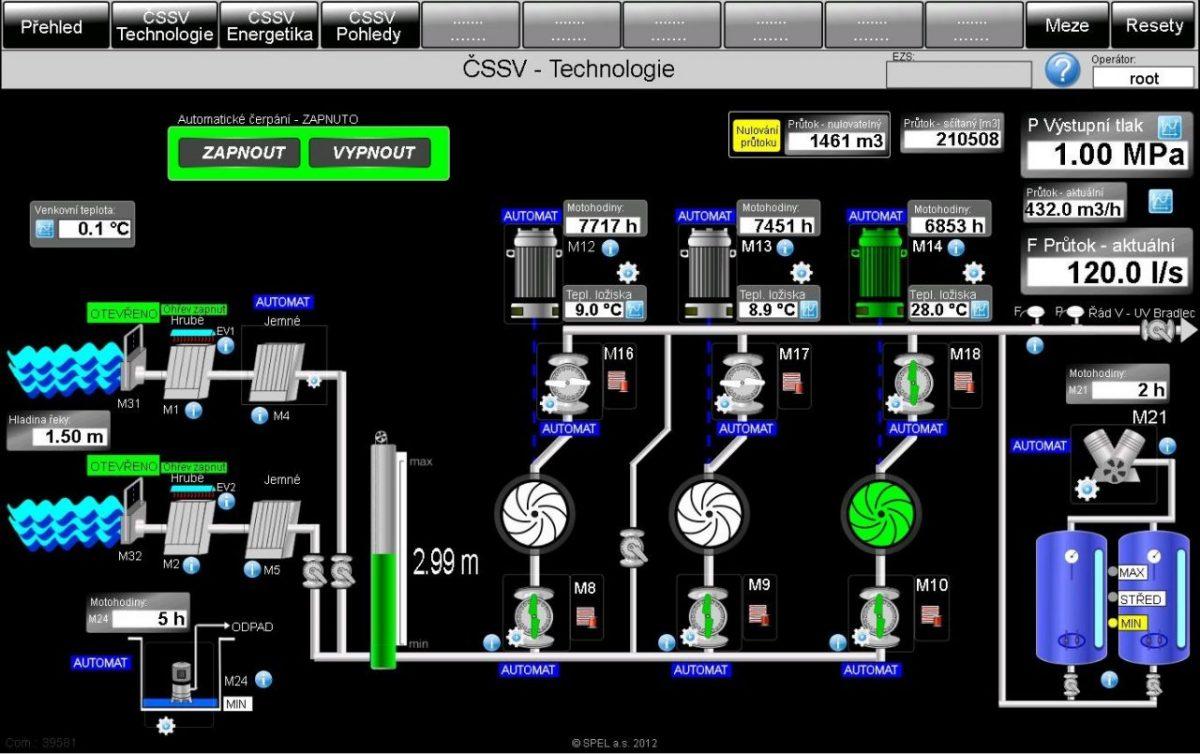The image size is (1200, 754).
Task: Toggle the OTEVŘENO state at intake M31
Action: [x=124, y=311]
